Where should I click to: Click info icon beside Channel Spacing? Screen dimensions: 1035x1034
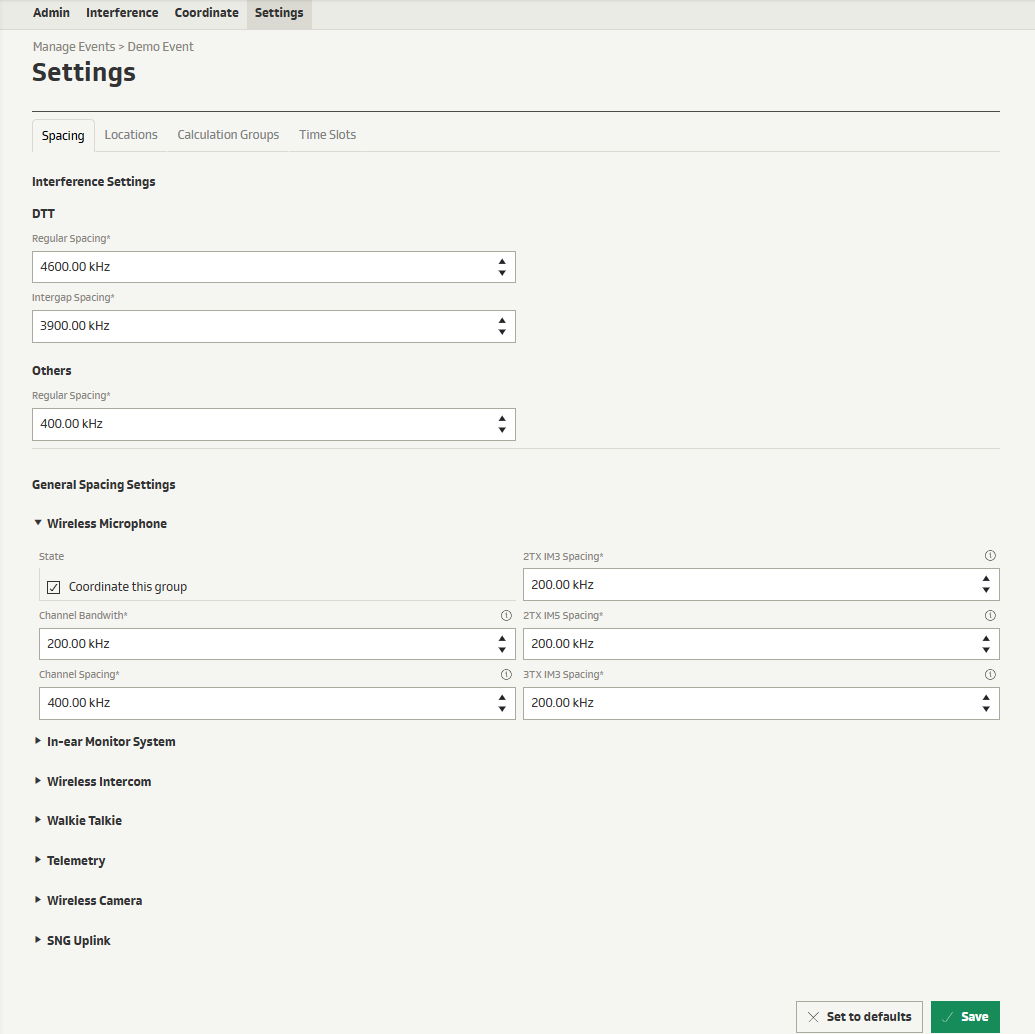(x=506, y=674)
